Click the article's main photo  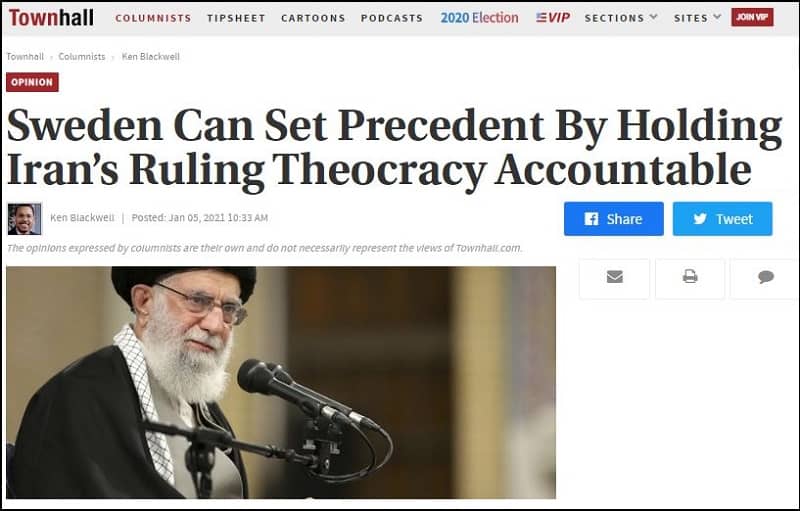click(x=281, y=382)
